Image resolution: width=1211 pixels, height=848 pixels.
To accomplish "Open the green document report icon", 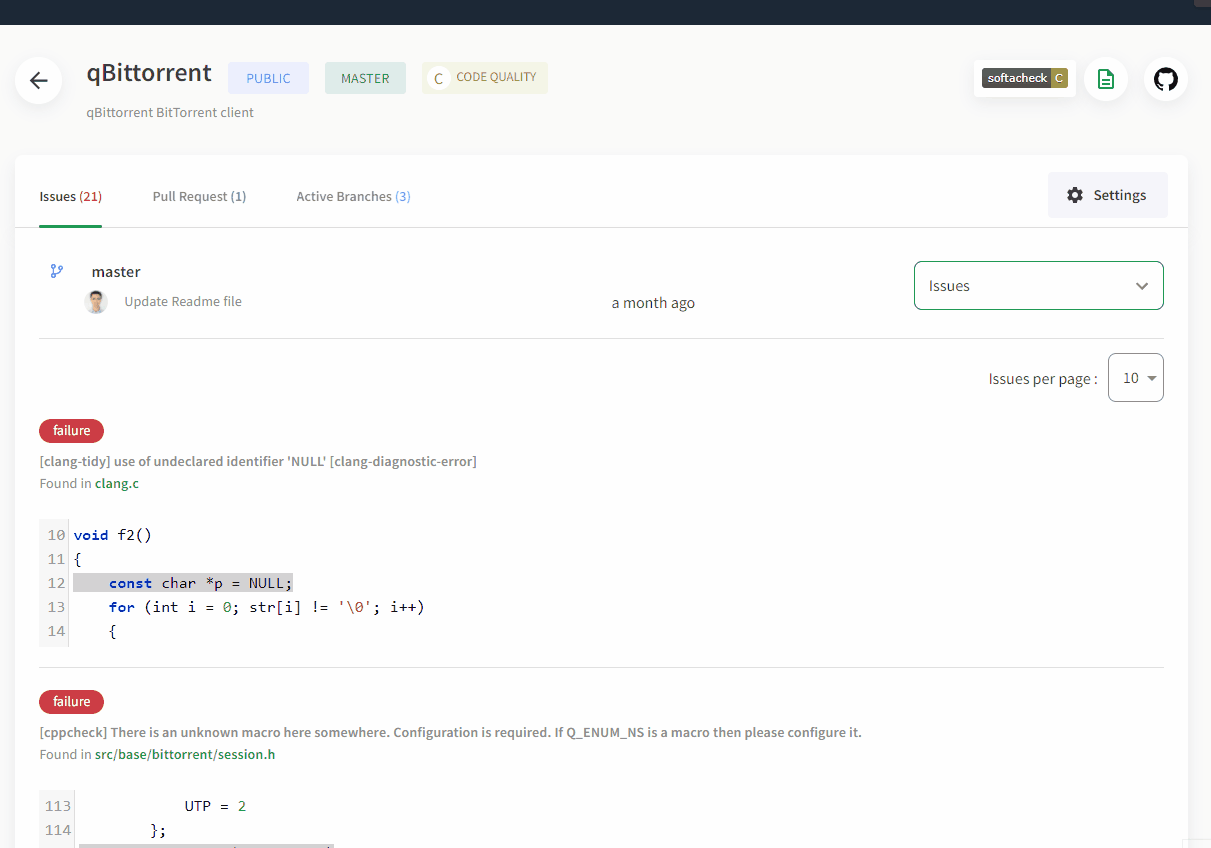I will pyautogui.click(x=1106, y=79).
